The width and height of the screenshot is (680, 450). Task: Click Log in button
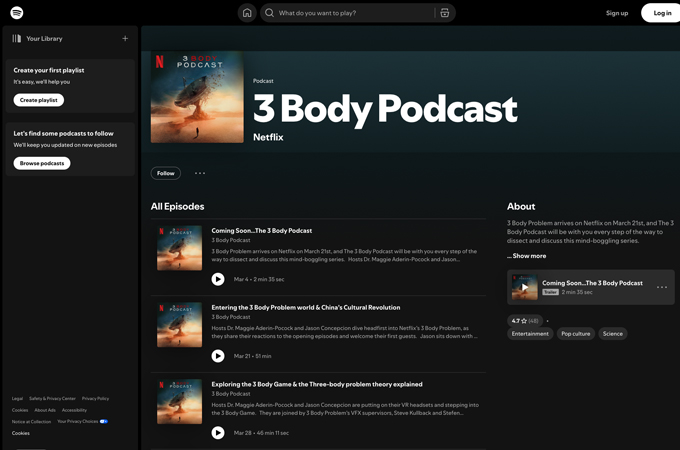(x=661, y=13)
